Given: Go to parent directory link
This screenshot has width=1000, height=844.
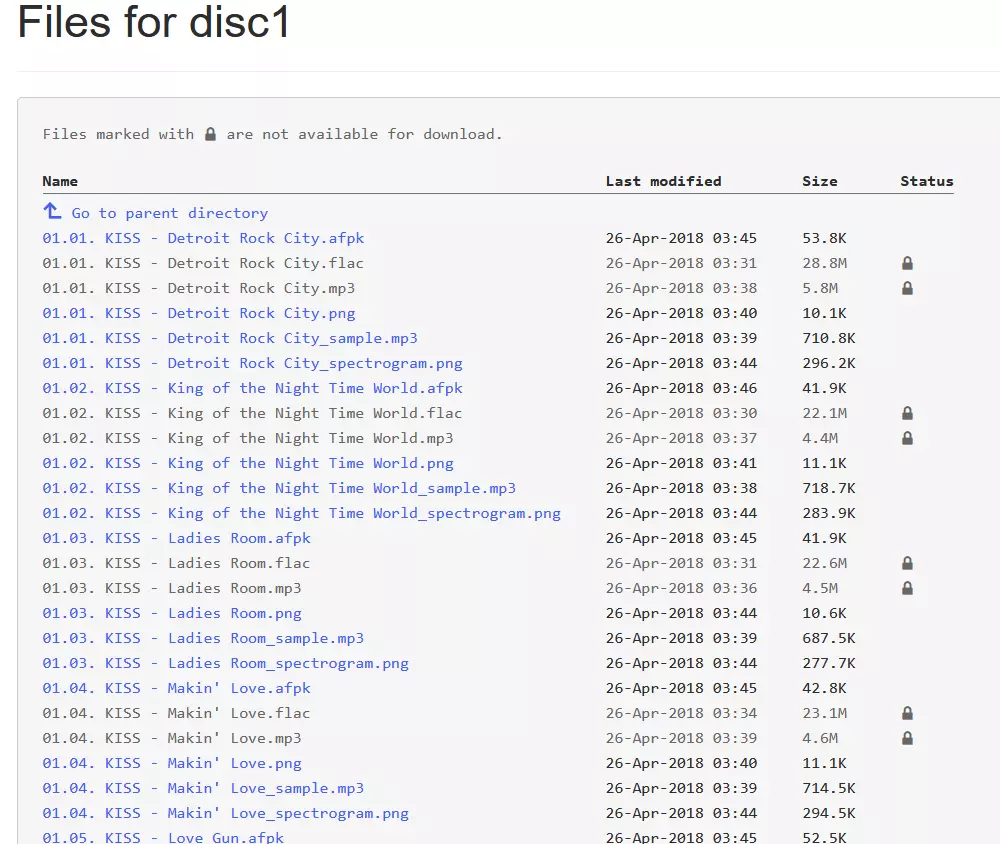Looking at the screenshot, I should coord(170,213).
